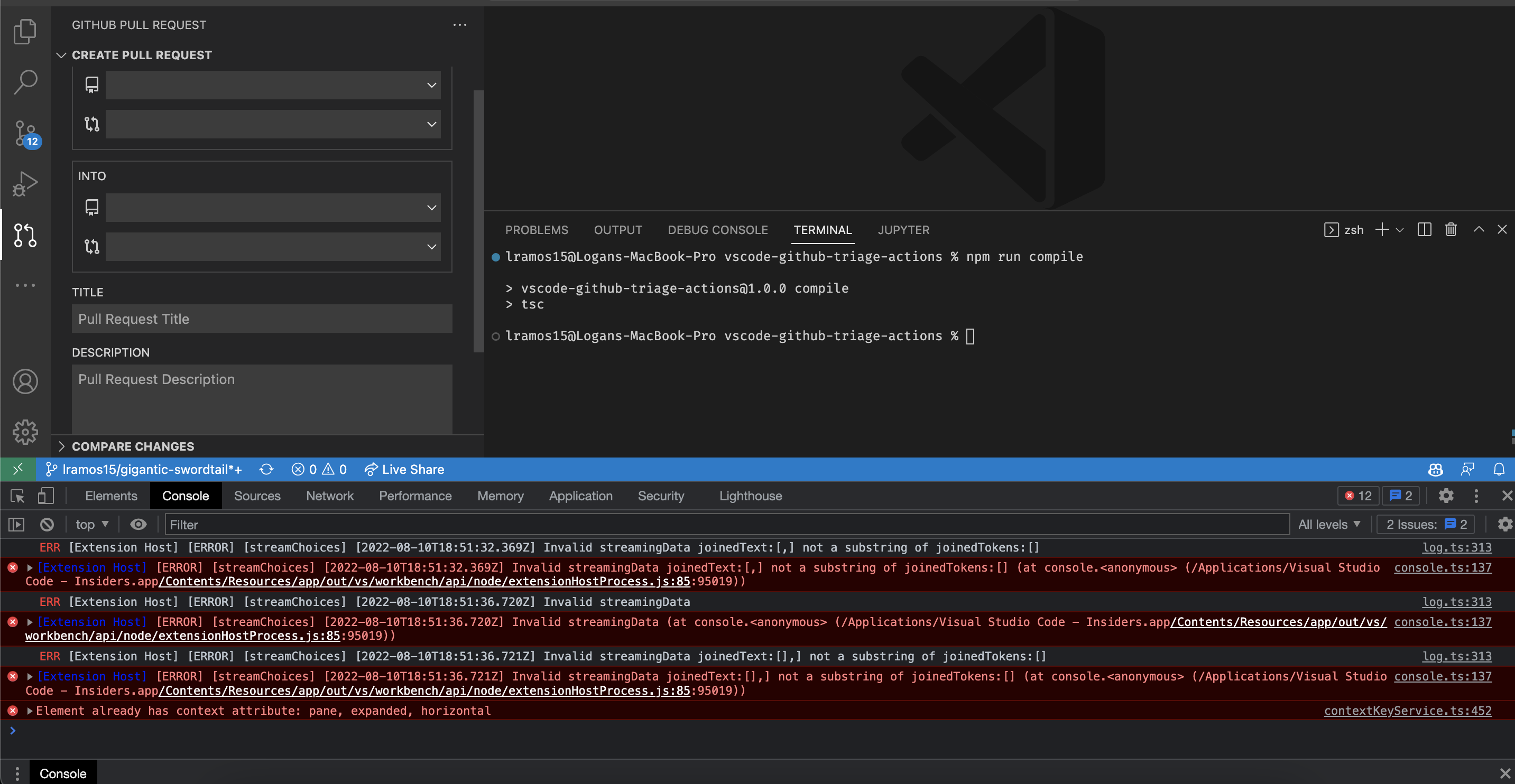
Task: Click inside the Pull Request Title field
Action: pyautogui.click(x=261, y=319)
